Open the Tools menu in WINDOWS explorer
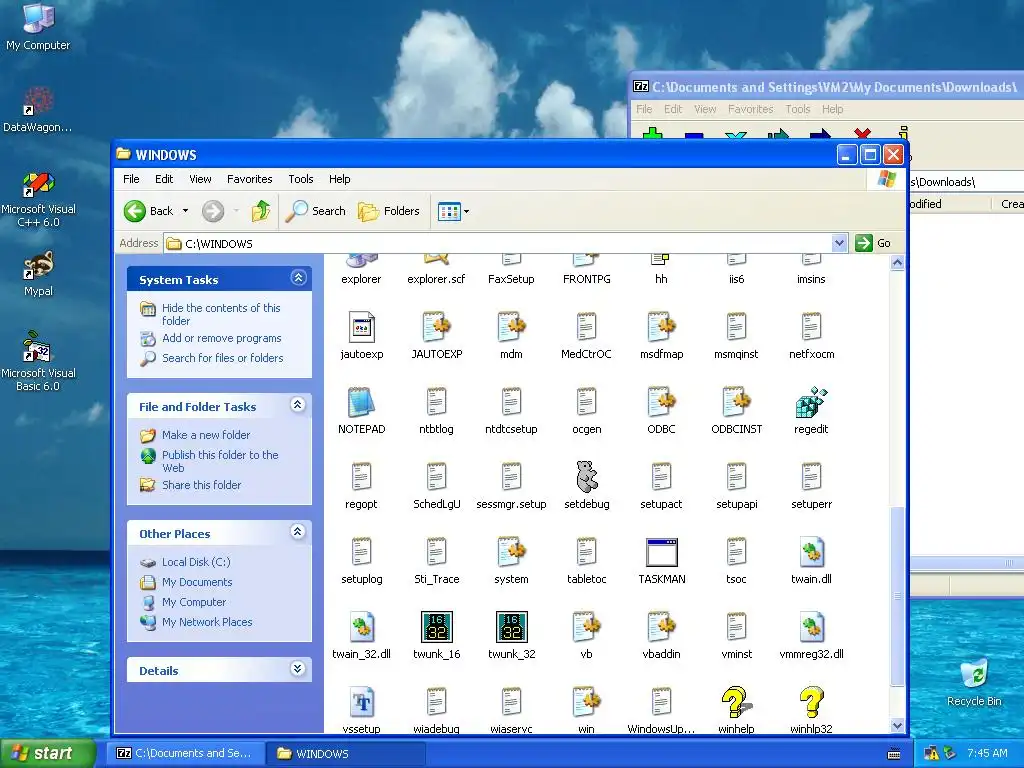This screenshot has height=768, width=1024. [x=300, y=179]
